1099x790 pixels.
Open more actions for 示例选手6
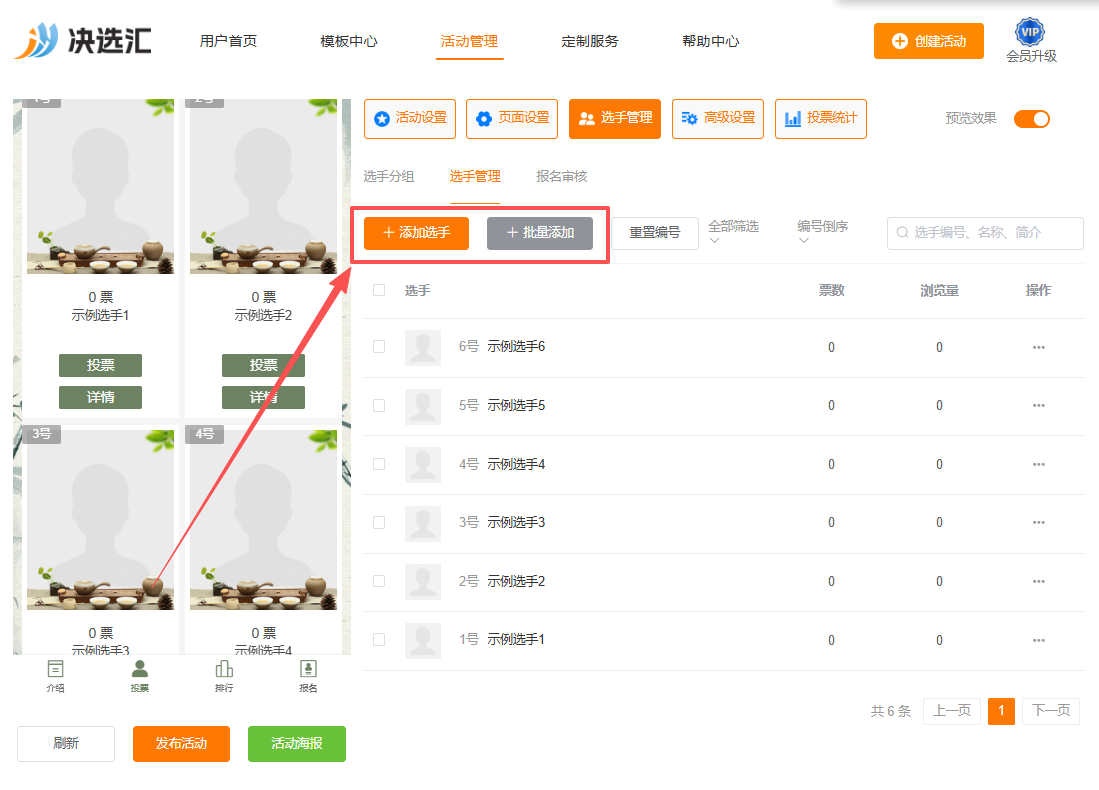pyautogui.click(x=1039, y=347)
